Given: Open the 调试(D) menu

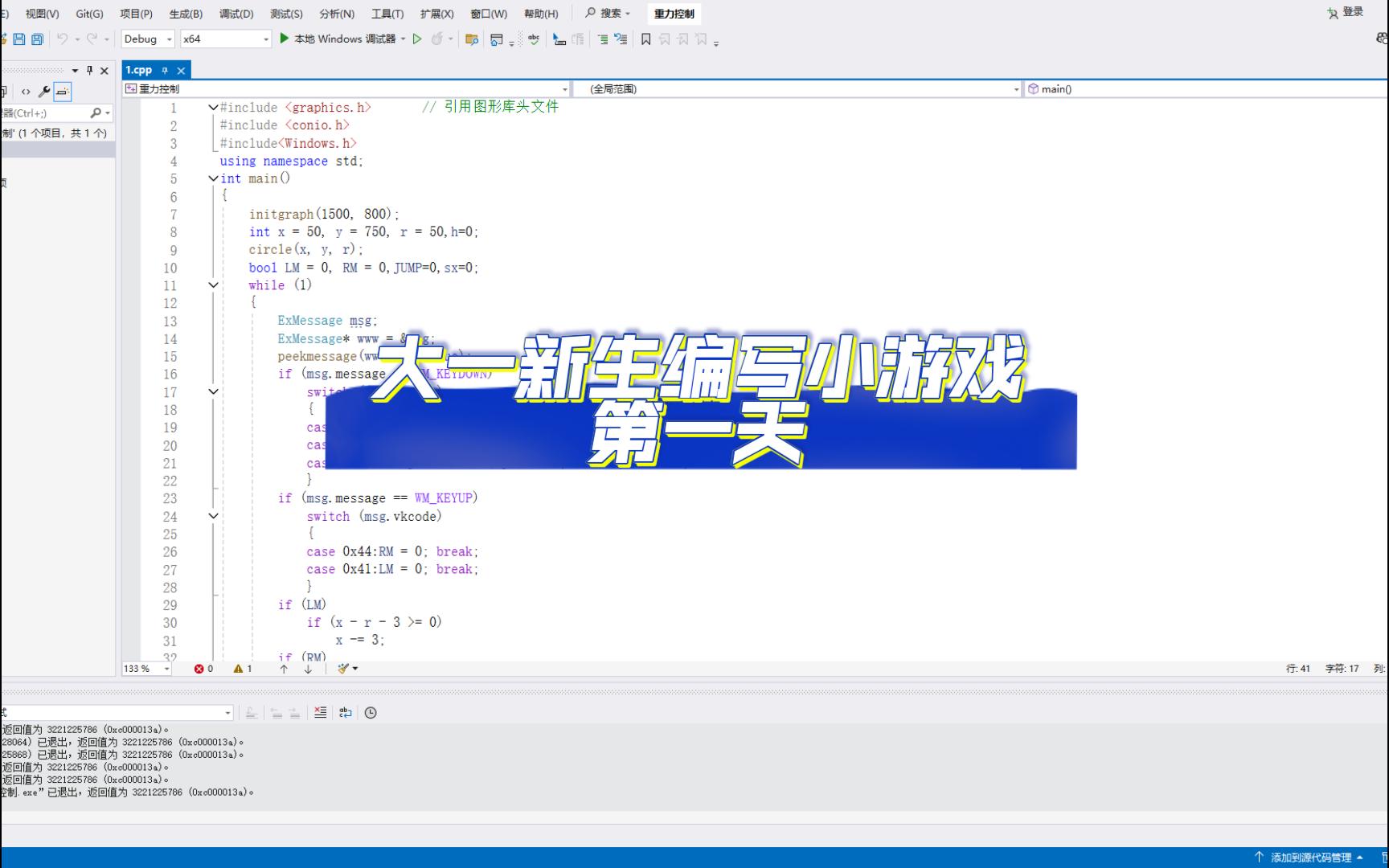Looking at the screenshot, I should tap(236, 14).
